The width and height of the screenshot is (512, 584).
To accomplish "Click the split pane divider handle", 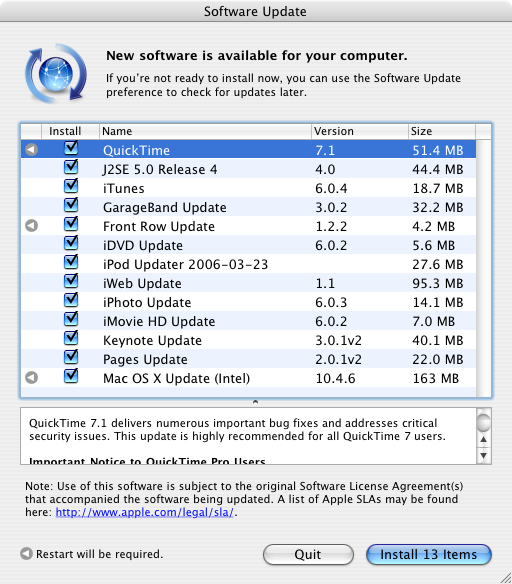I will tap(255, 402).
